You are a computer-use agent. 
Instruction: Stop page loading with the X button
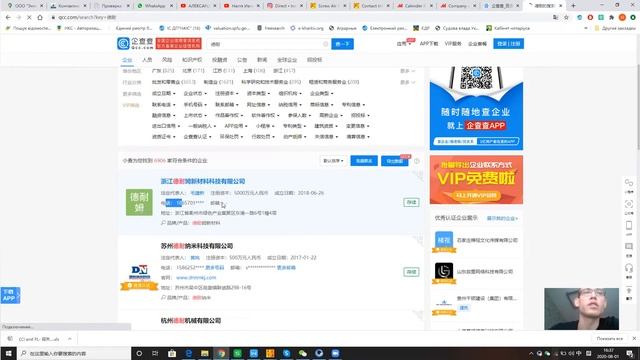[29, 18]
